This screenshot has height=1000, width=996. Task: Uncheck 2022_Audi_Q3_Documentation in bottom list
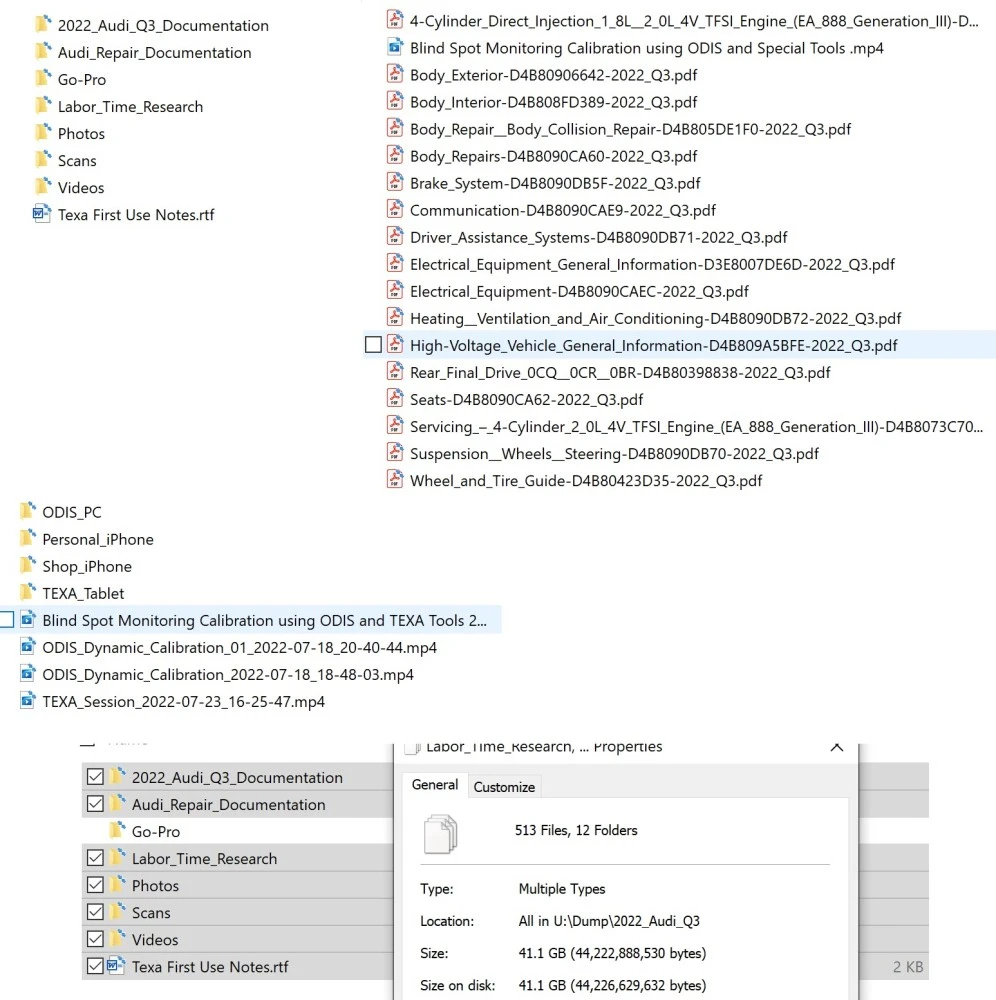coord(95,777)
